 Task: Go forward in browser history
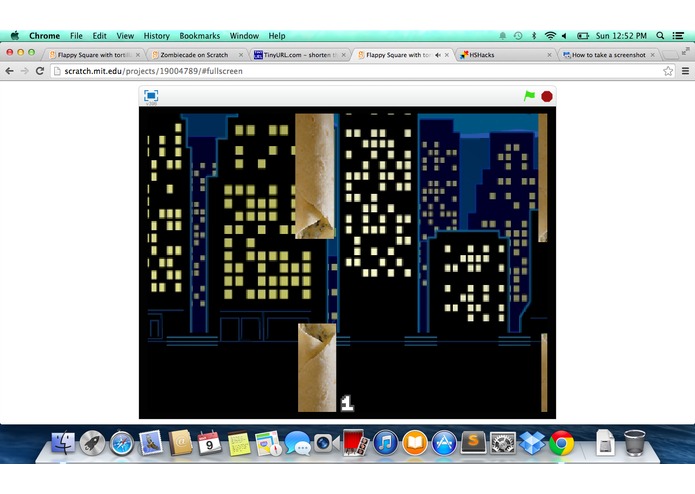(x=25, y=71)
